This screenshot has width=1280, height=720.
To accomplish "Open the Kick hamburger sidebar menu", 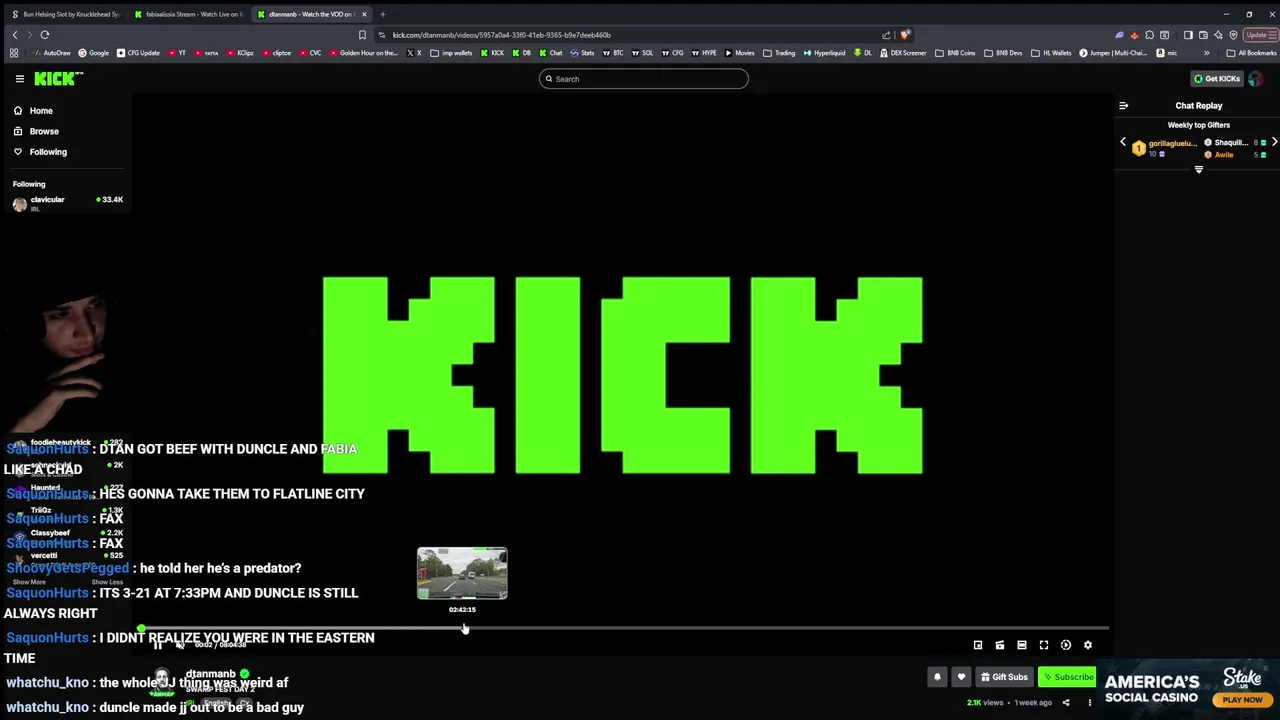I will pyautogui.click(x=19, y=79).
